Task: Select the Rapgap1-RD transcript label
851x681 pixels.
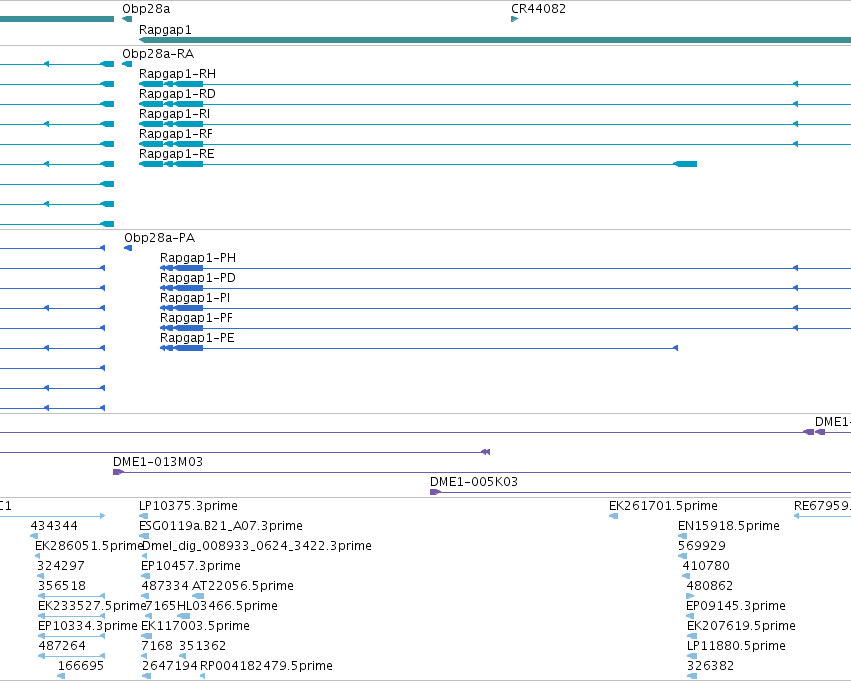Action: pos(177,94)
